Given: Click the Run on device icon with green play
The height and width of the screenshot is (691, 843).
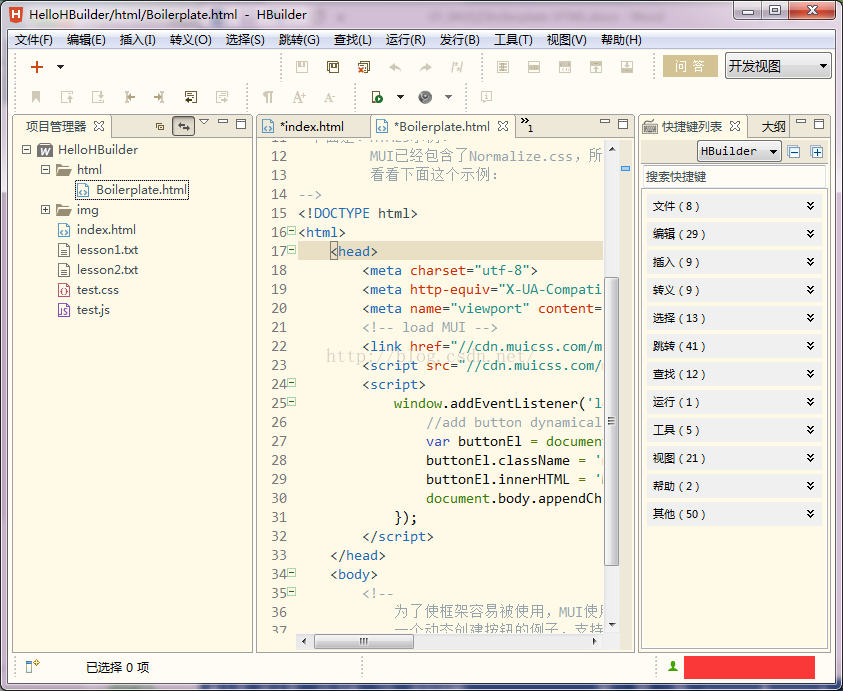Looking at the screenshot, I should tap(377, 97).
